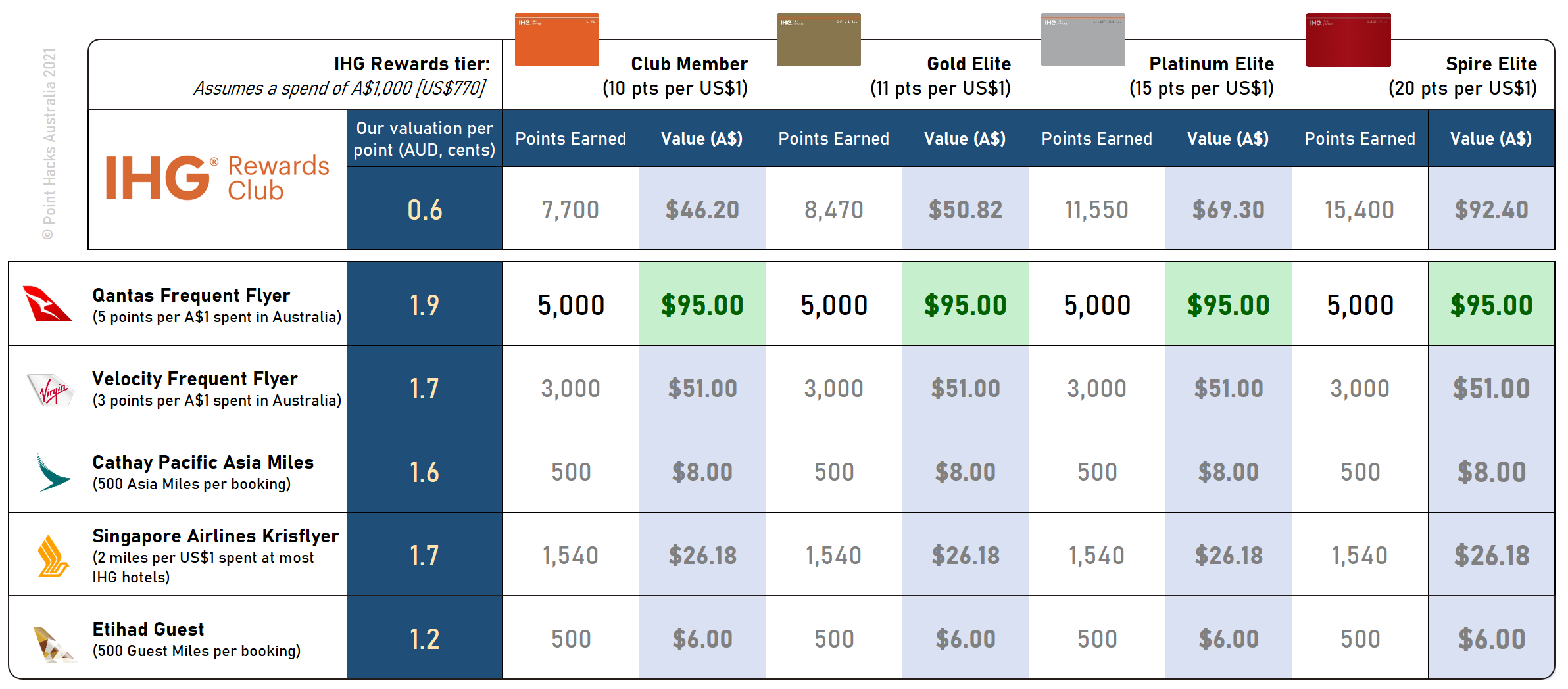Image resolution: width=1568 pixels, height=689 pixels.
Task: Click the Platinum Elite tier heading
Action: 1211,64
